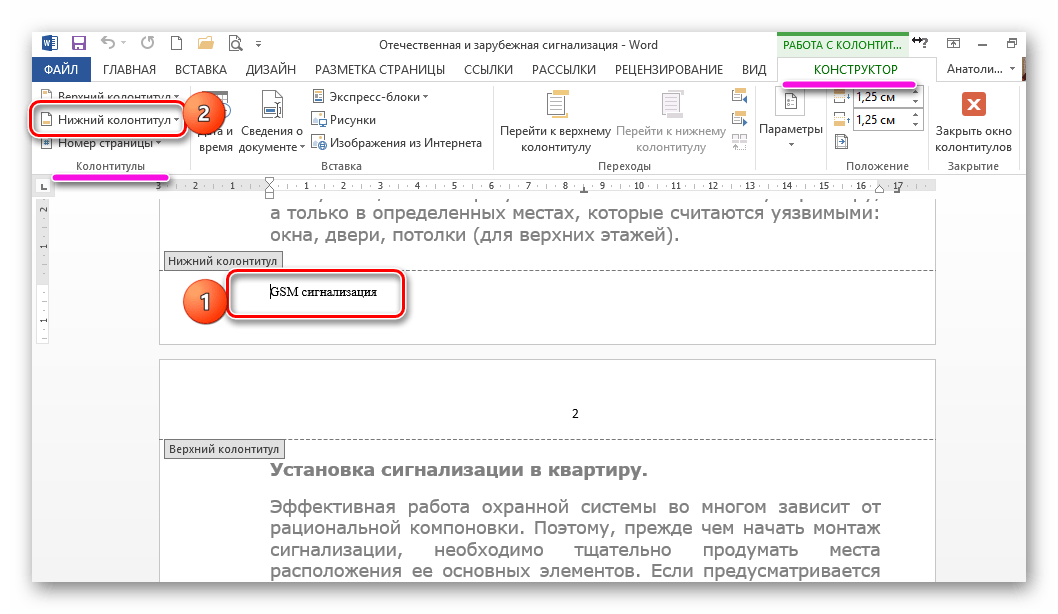The image size is (1058, 614).
Task: Click the Previous section icon in Переходы
Action: tap(740, 97)
